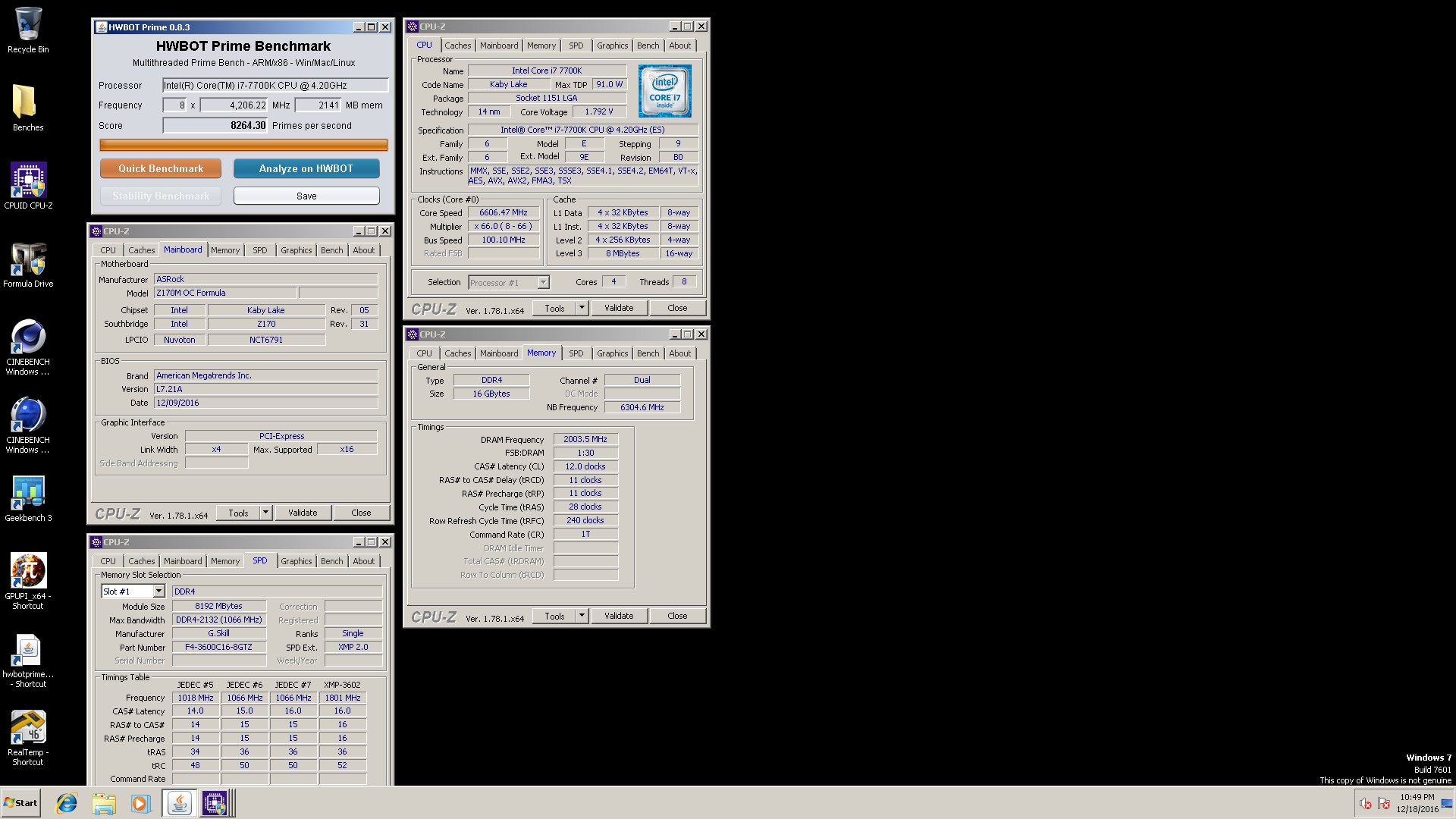The height and width of the screenshot is (819, 1456).
Task: Switch to Caches tab in CPU window
Action: [x=457, y=45]
